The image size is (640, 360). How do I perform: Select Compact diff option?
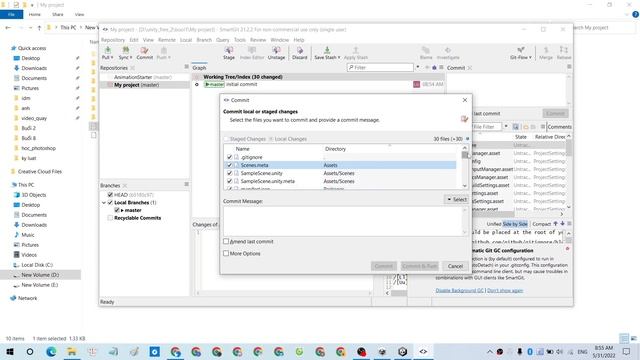click(542, 224)
